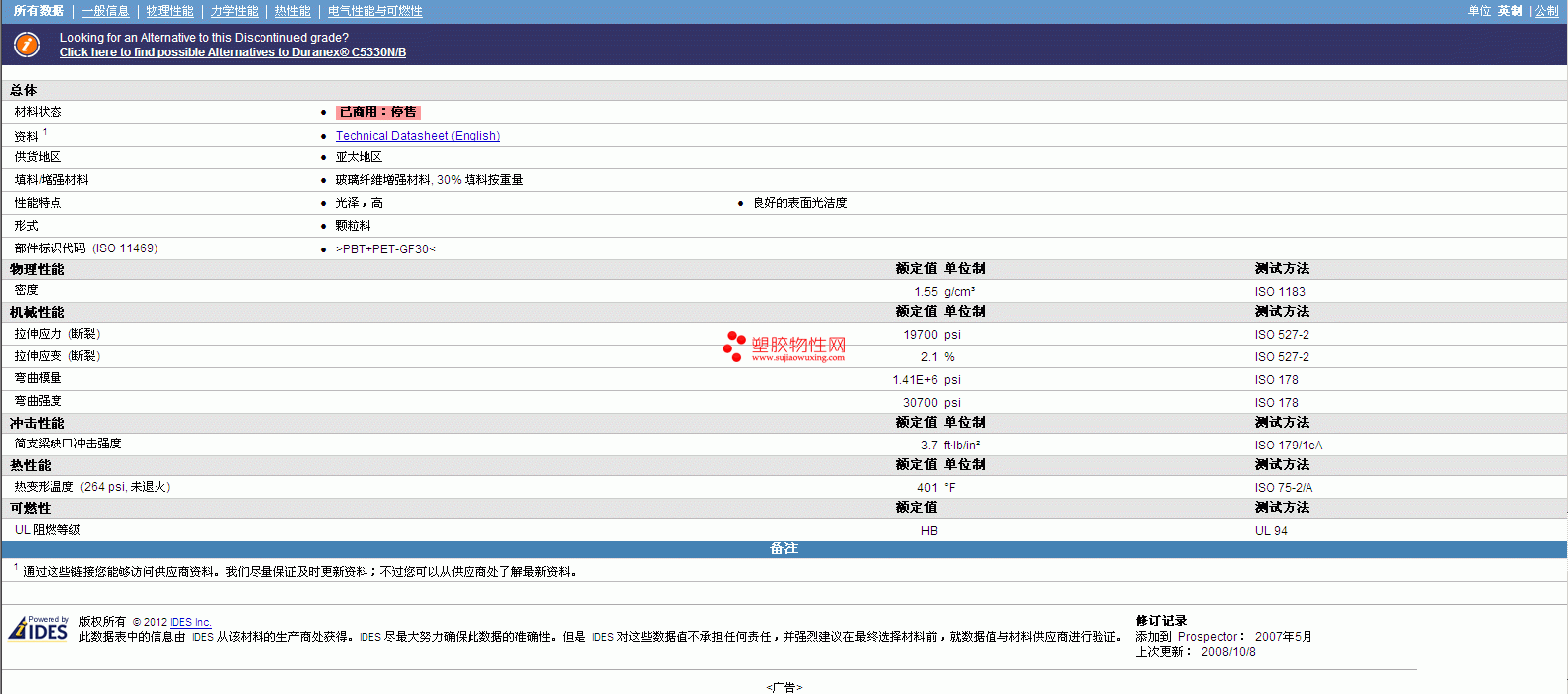Click the 备注 notes header bar
The height and width of the screenshot is (694, 1568).
[x=784, y=548]
